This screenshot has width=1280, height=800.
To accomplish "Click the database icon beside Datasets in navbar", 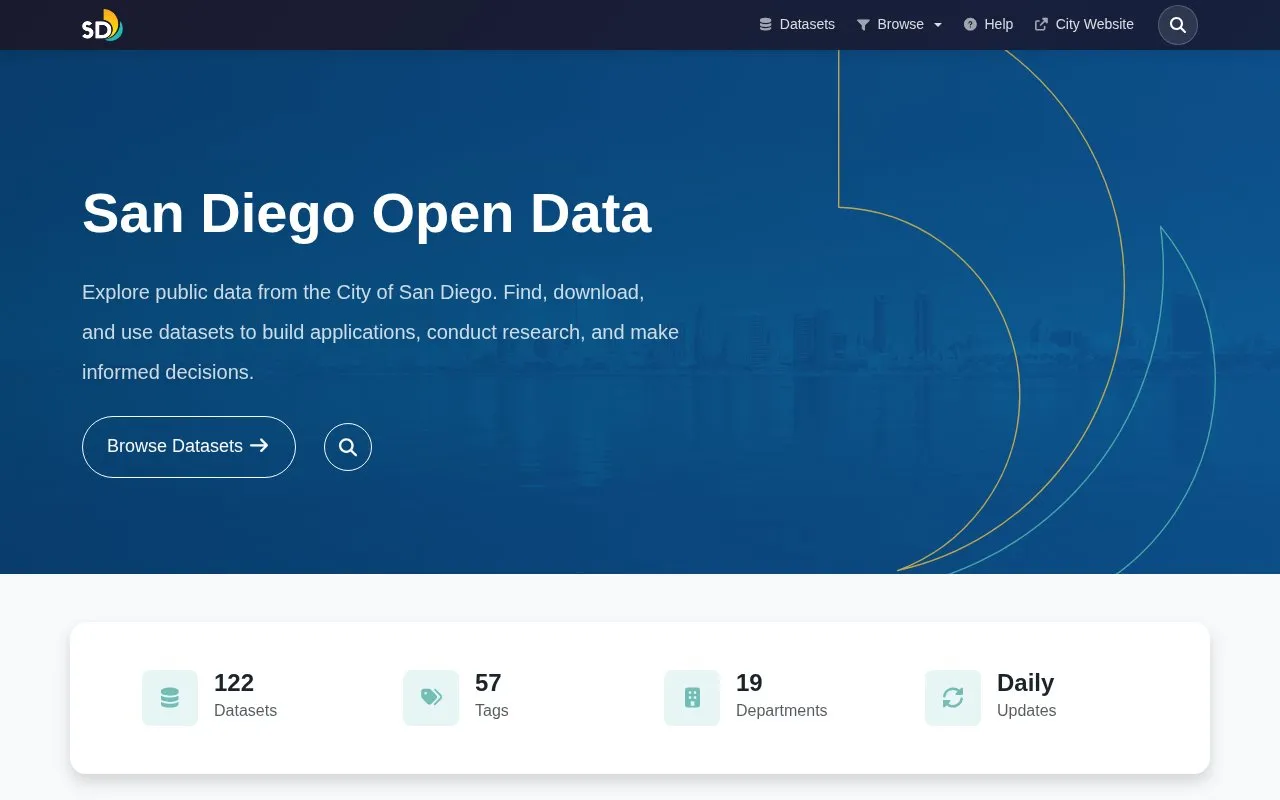I will coord(765,24).
